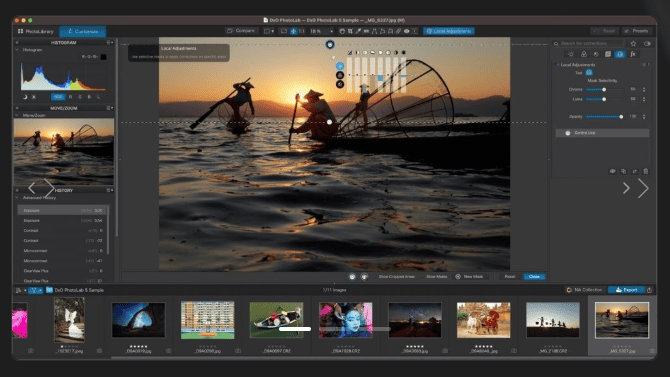The height and width of the screenshot is (377, 670).
Task: Open the Color corrections palette tab
Action: tap(584, 54)
